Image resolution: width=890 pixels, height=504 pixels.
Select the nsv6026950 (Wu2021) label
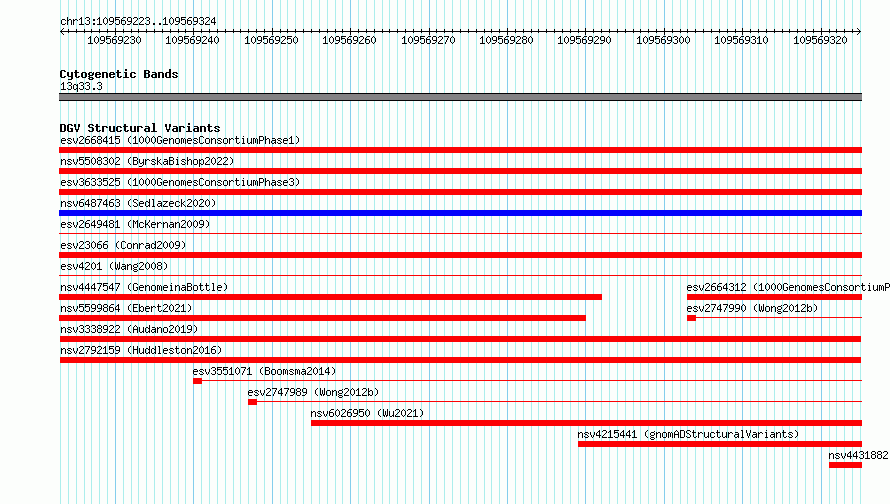pyautogui.click(x=367, y=413)
